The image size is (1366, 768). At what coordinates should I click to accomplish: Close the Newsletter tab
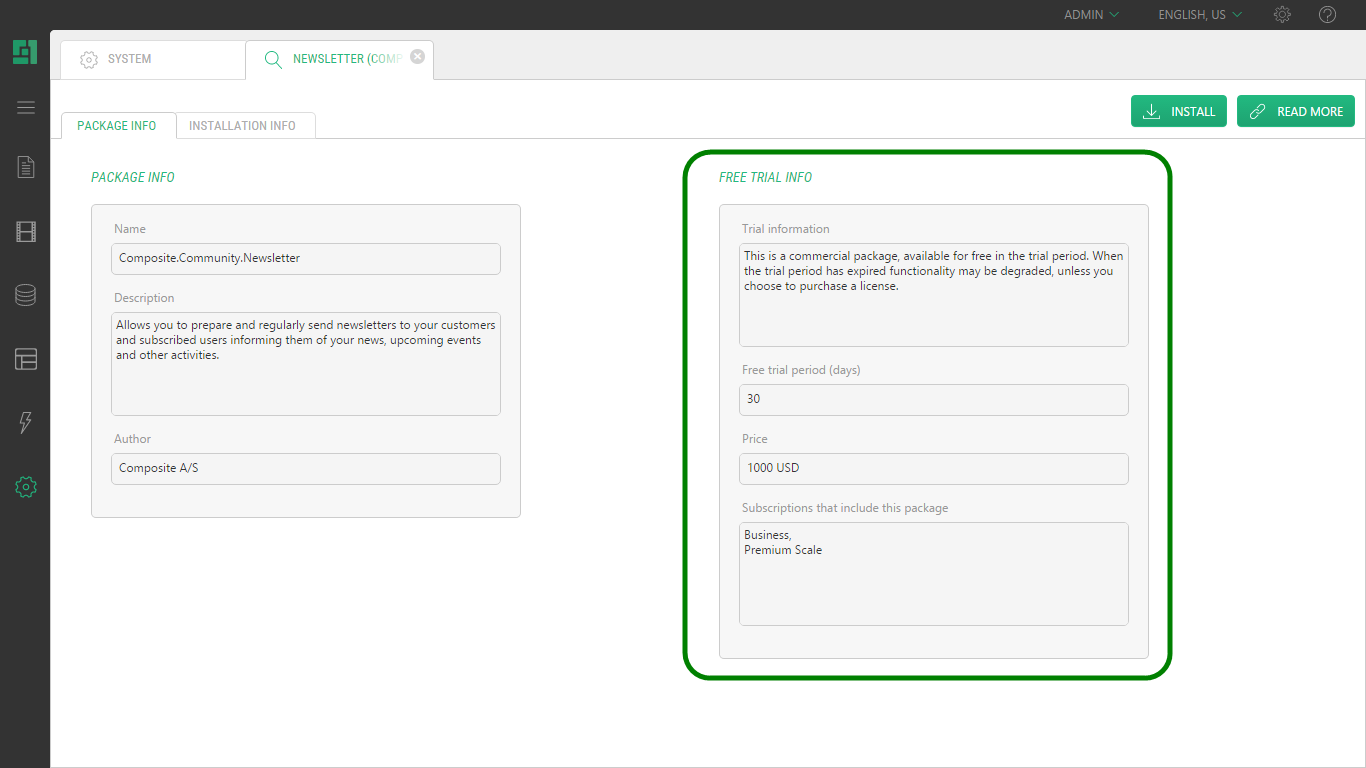coord(418,57)
